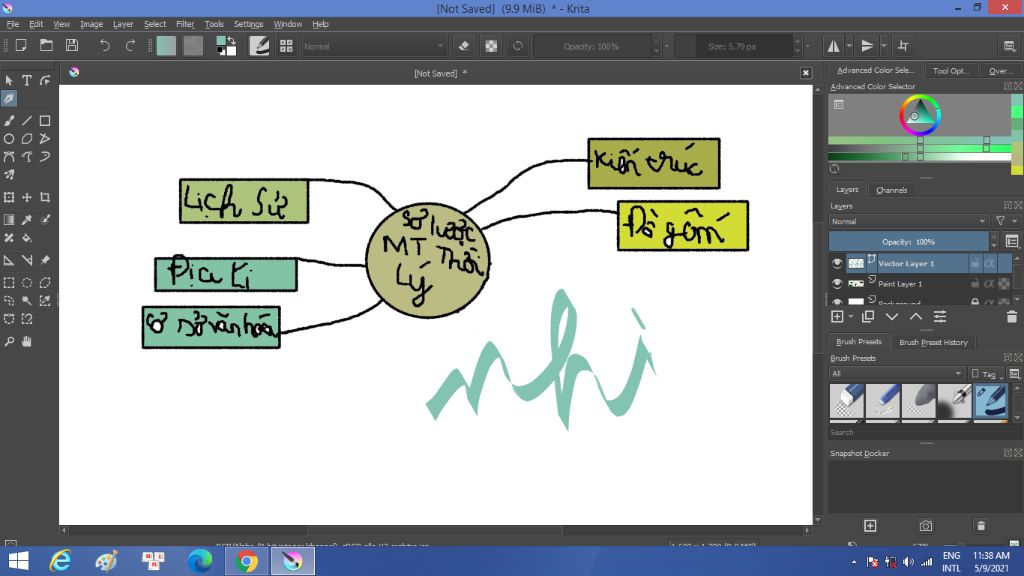The image size is (1024, 576).
Task: Select the Rectangular Selection tool
Action: pyautogui.click(x=9, y=283)
